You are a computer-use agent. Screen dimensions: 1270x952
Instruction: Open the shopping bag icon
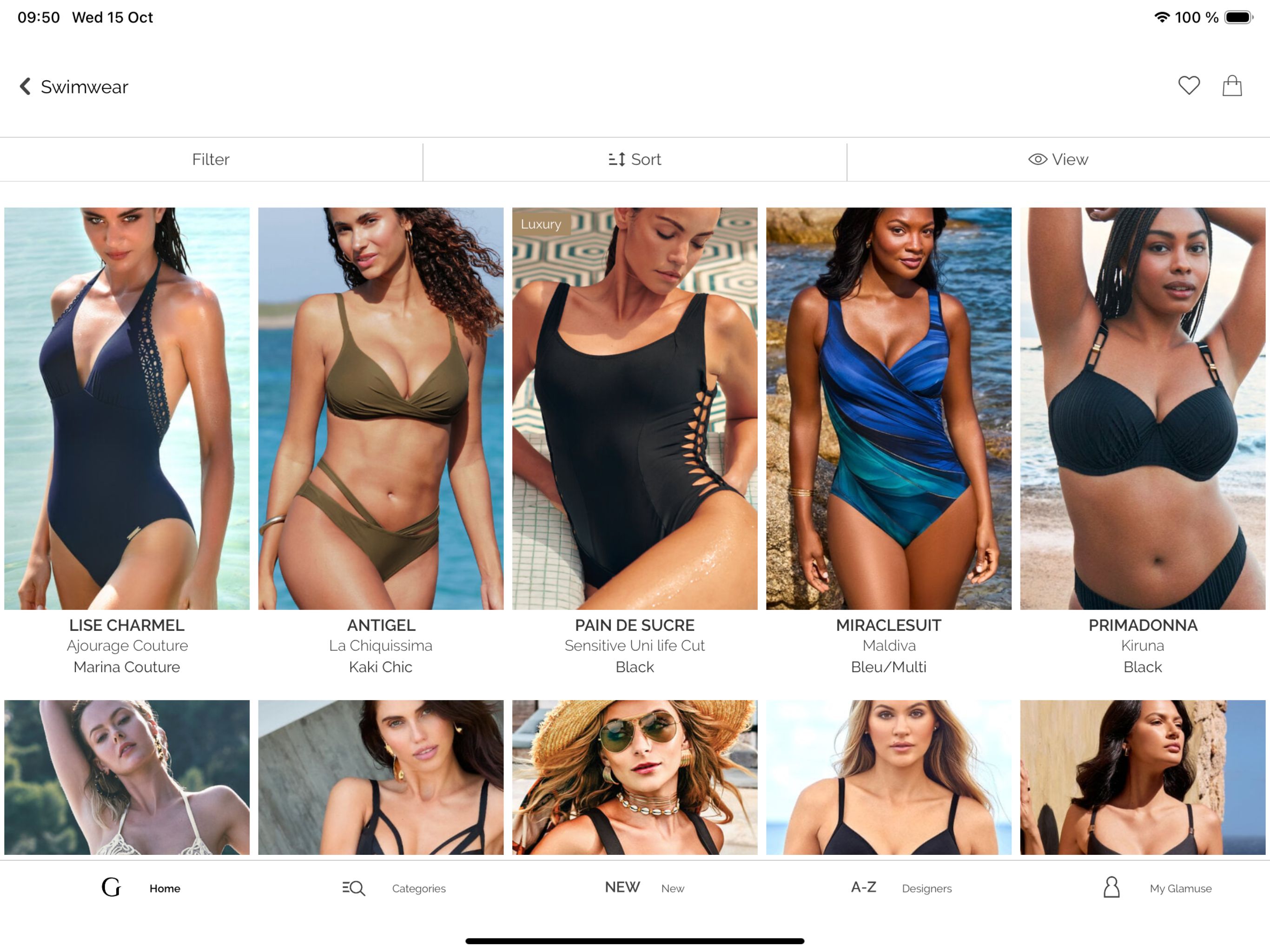1231,86
